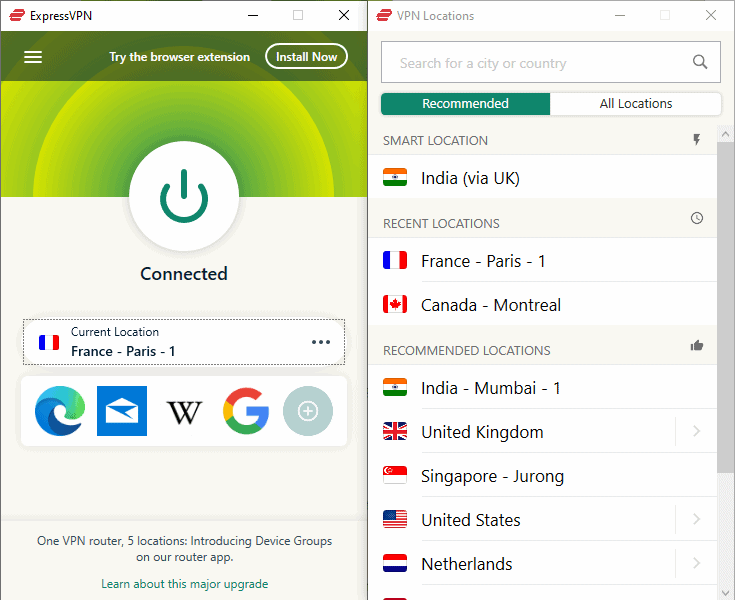This screenshot has height=600, width=735.
Task: Focus the city or country search field
Action: pyautogui.click(x=551, y=62)
